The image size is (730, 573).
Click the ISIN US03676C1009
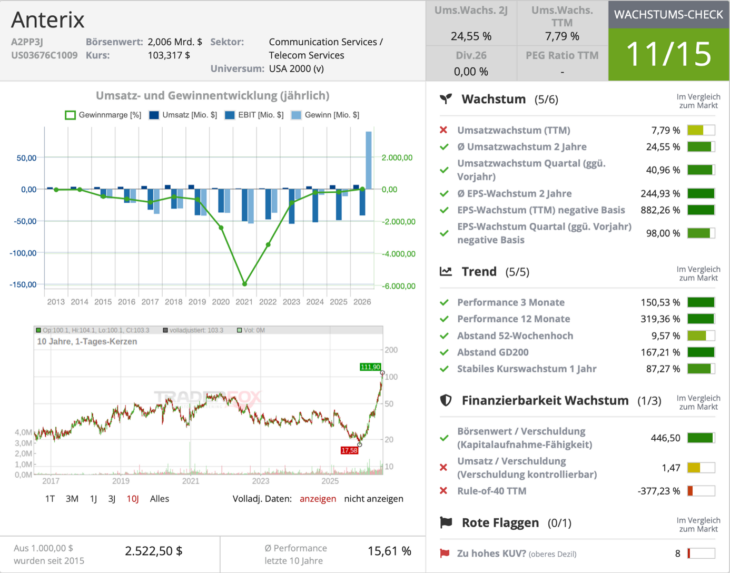click(44, 55)
